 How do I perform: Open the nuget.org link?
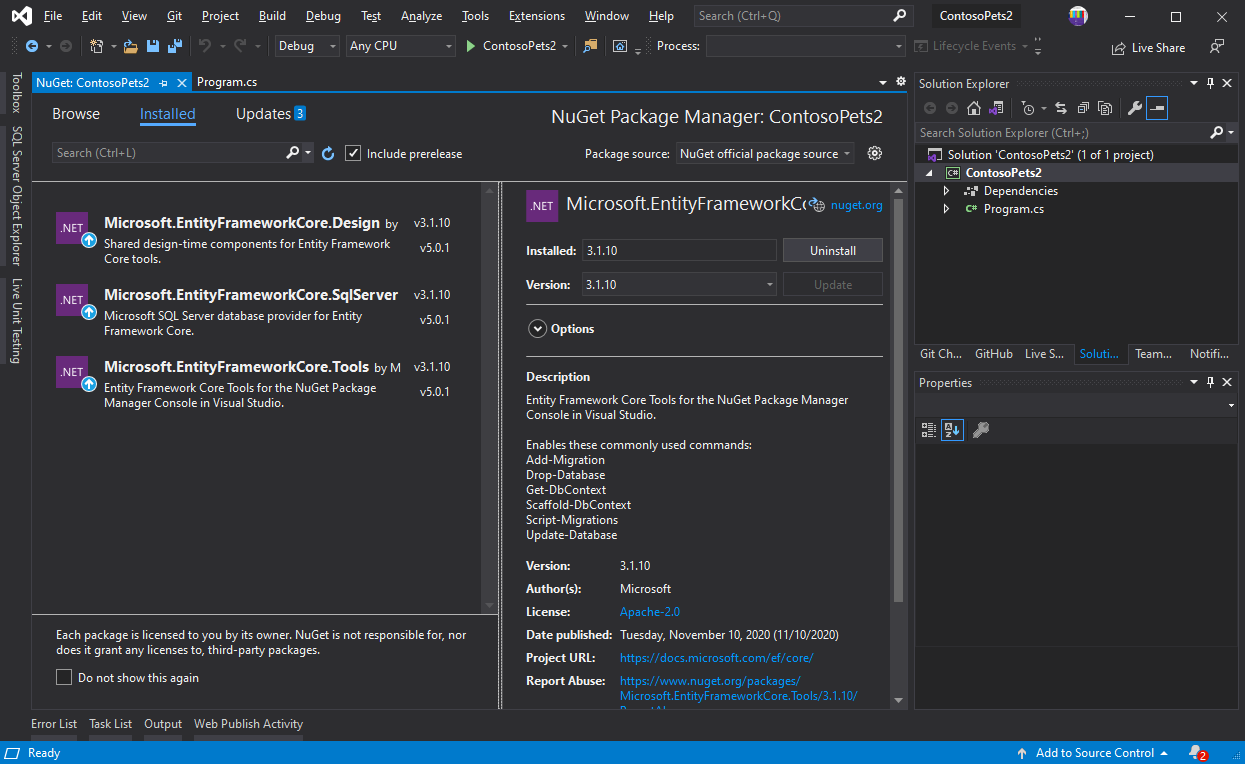857,205
